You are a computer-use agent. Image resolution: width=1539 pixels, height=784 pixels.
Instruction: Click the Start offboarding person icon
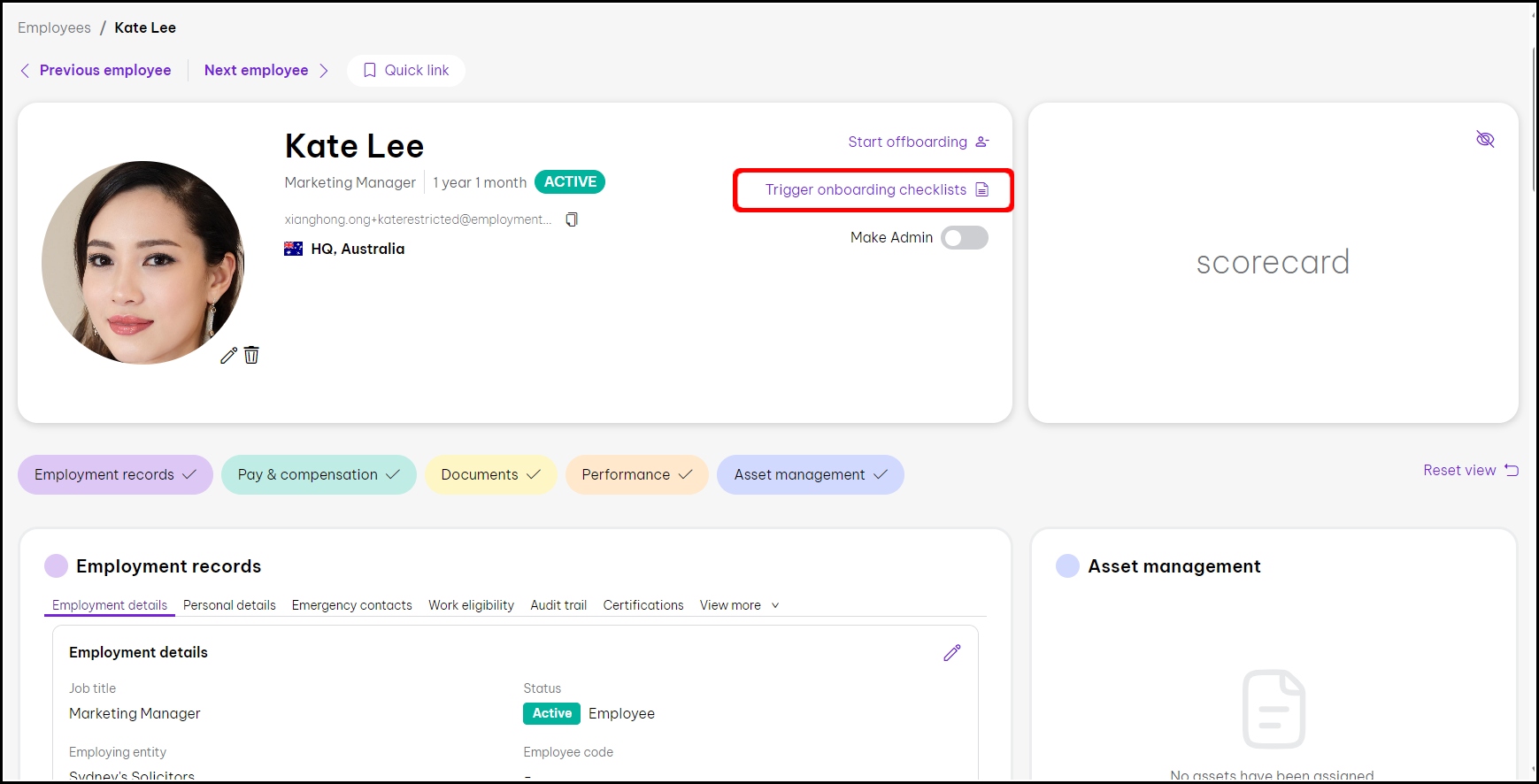[x=981, y=142]
